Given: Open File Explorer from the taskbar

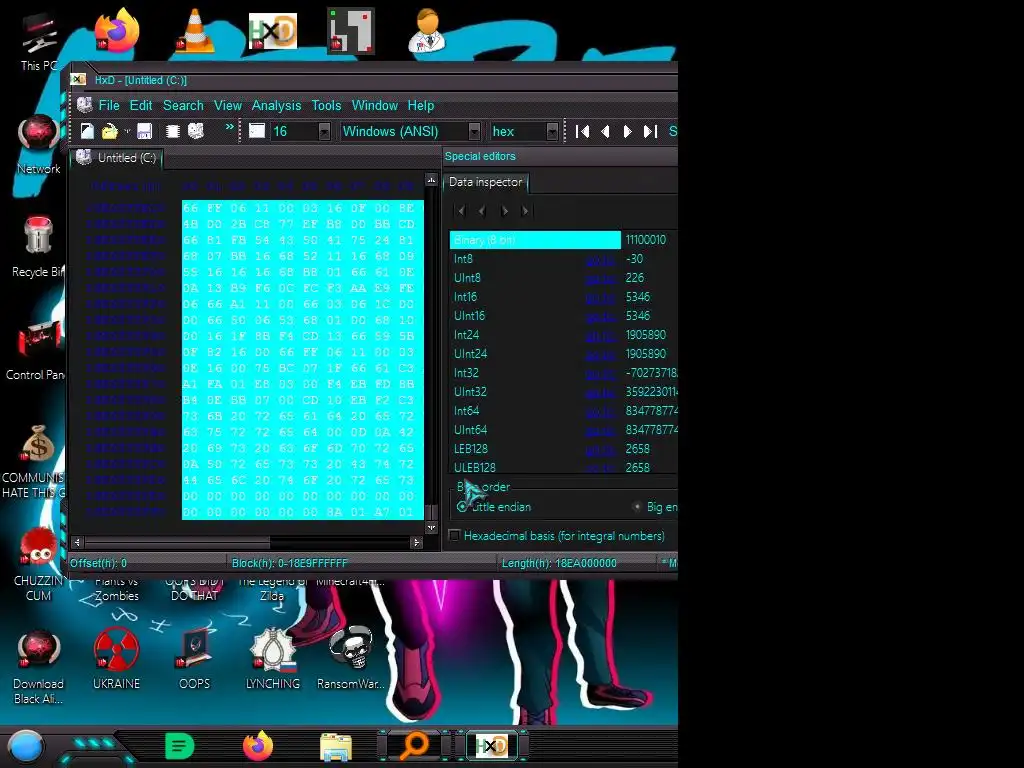Looking at the screenshot, I should [x=336, y=747].
